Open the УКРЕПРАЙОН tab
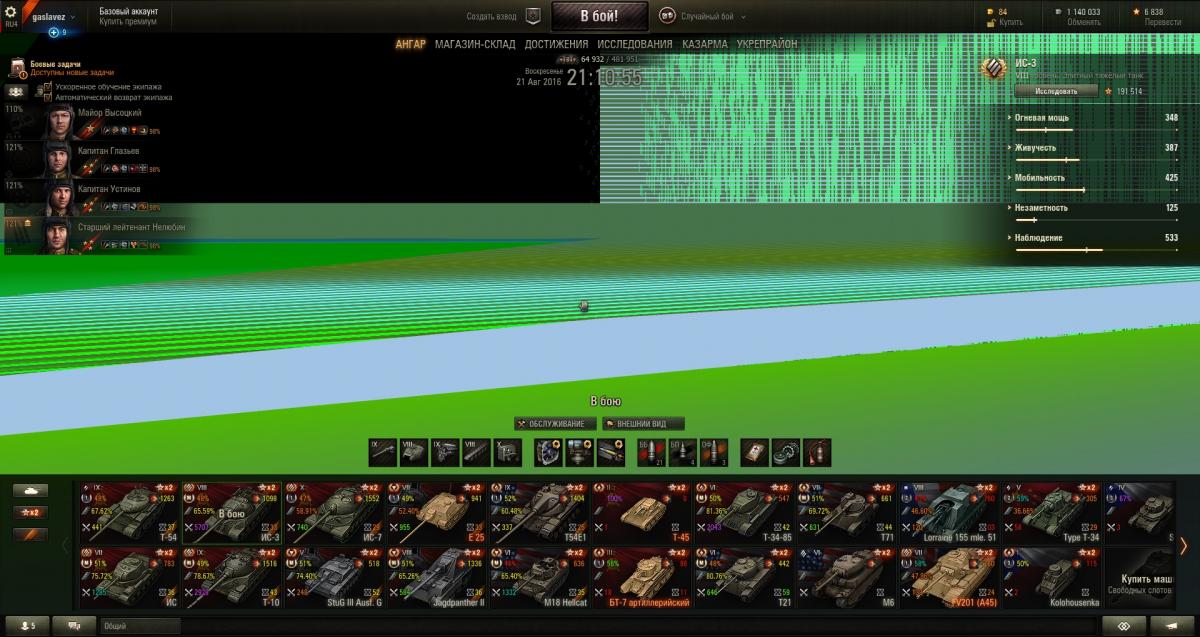The width and height of the screenshot is (1200, 637). [767, 45]
